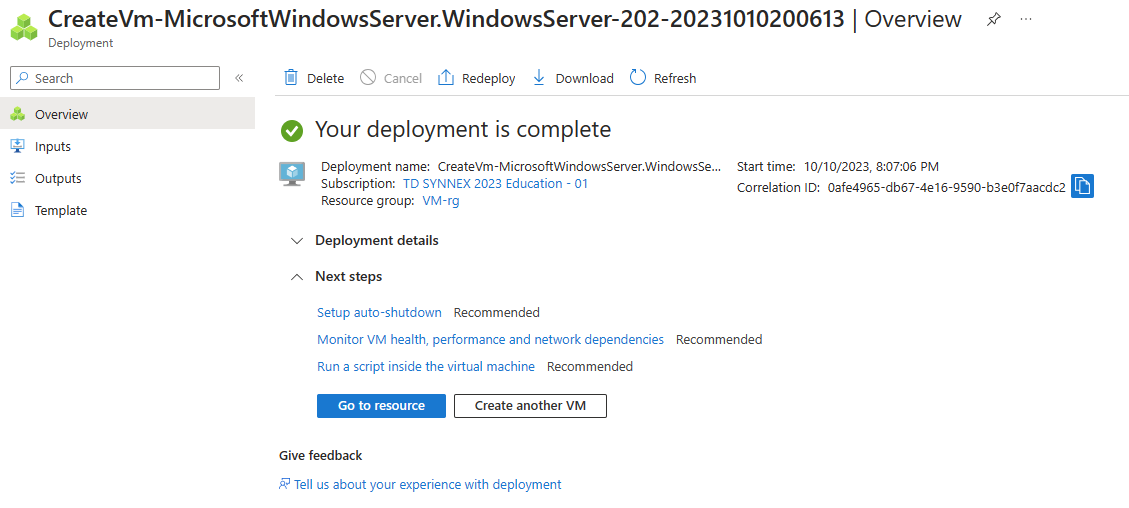Image resolution: width=1129 pixels, height=508 pixels.
Task: Click the Download toolbar label
Action: [x=585, y=78]
